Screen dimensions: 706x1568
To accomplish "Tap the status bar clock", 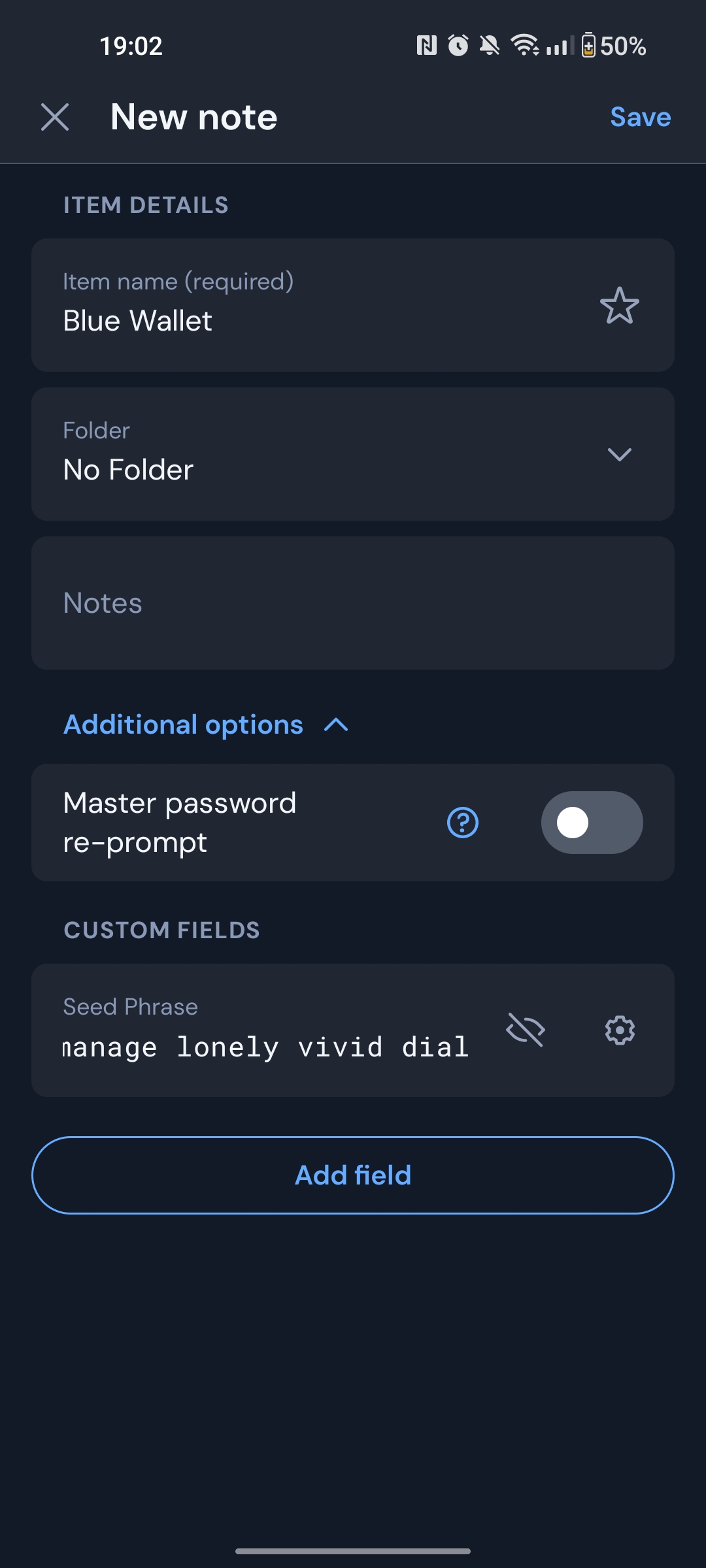I will click(131, 46).
